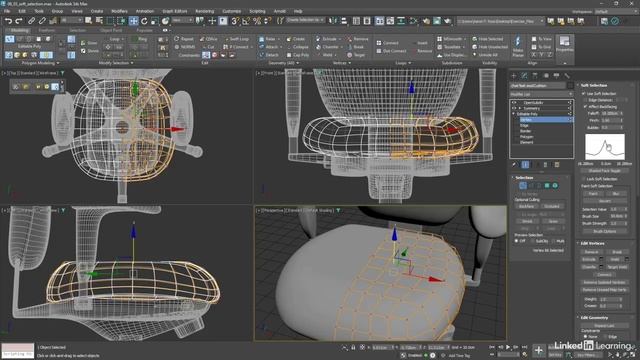Toggle the Percent Snap icon
The image size is (640, 360).
pyautogui.click(x=257, y=21)
